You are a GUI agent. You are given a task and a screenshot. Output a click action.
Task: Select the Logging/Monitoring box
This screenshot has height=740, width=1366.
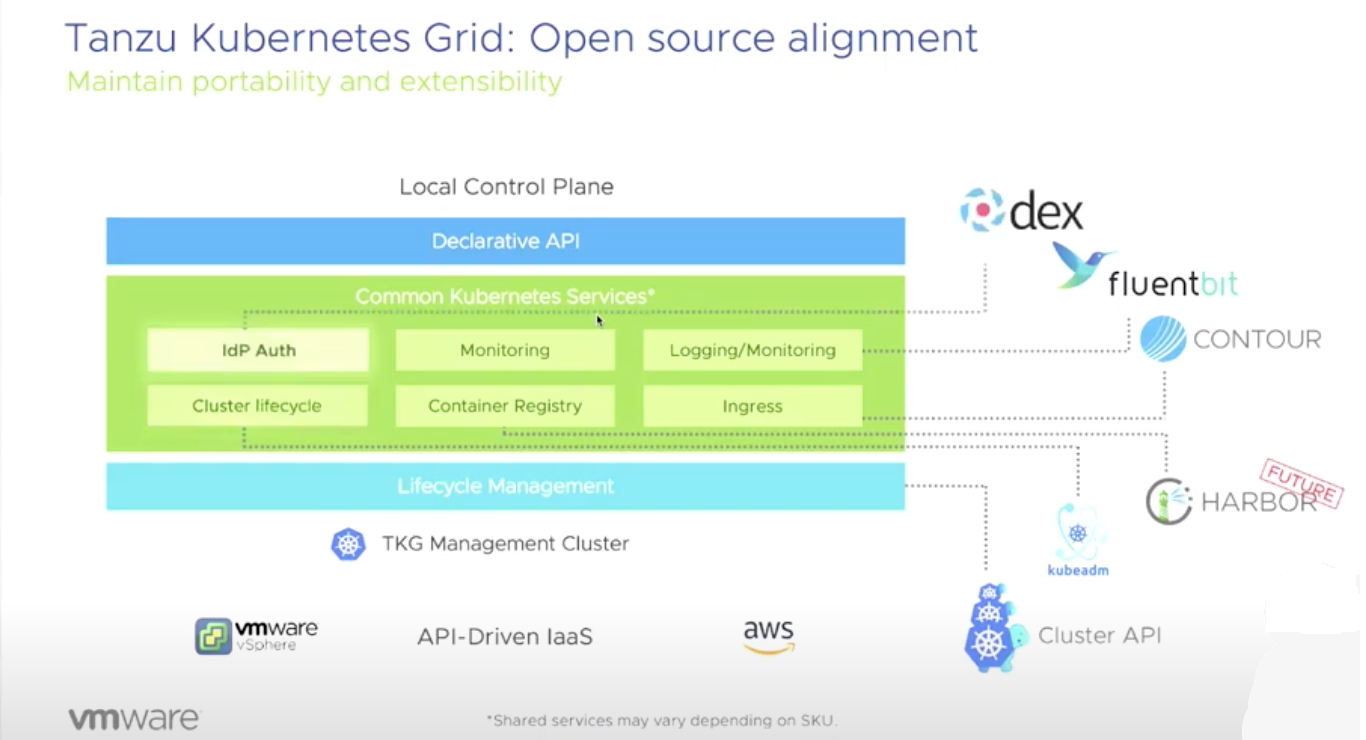[752, 351]
